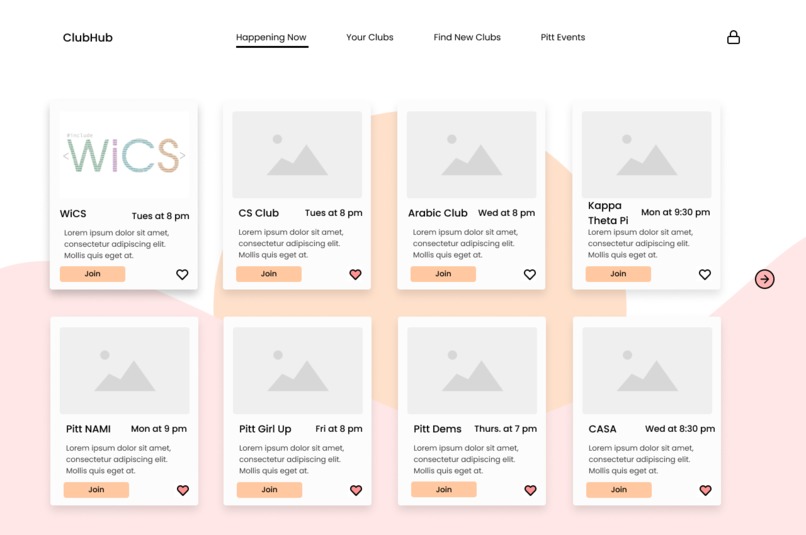Select the Pitt Girl Up title
This screenshot has width=806, height=535.
[265, 429]
